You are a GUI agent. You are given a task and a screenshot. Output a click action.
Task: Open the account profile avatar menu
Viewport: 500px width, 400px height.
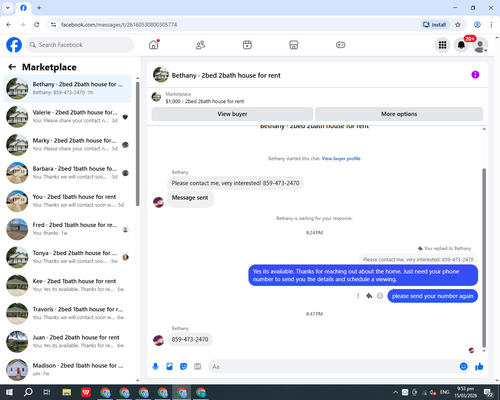click(480, 45)
